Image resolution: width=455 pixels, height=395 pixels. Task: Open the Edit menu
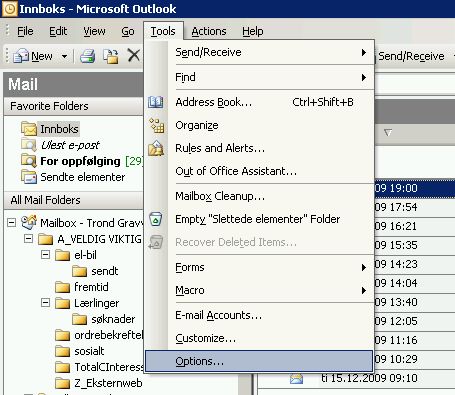pyautogui.click(x=58, y=31)
